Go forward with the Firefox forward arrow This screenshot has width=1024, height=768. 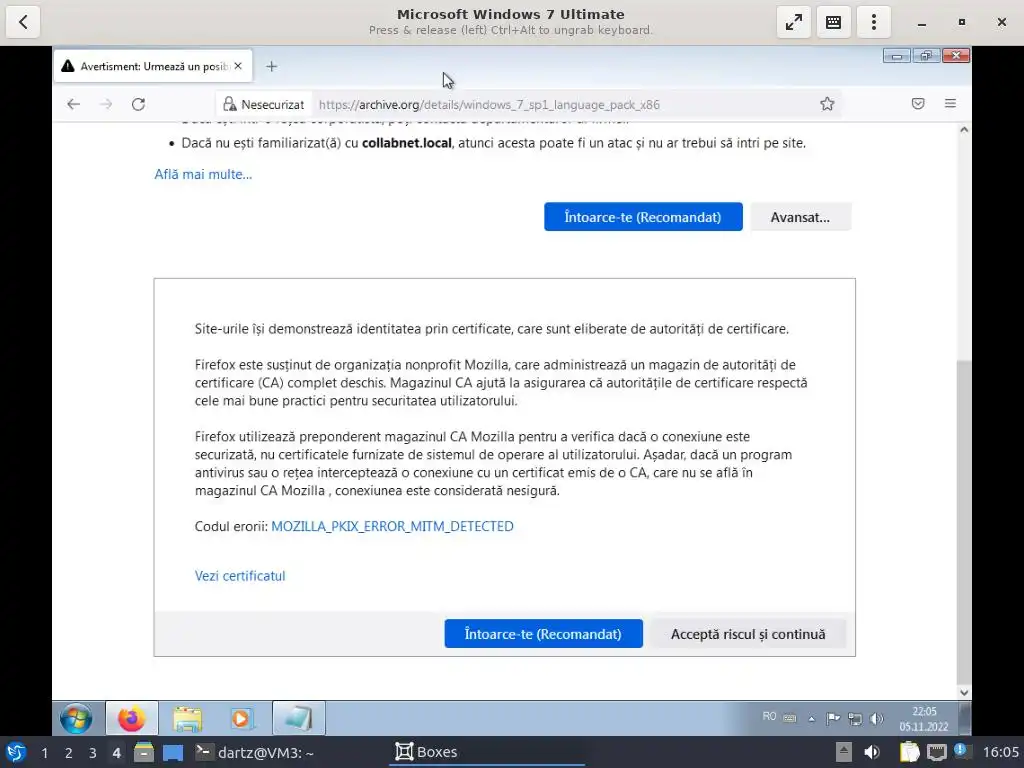[106, 104]
